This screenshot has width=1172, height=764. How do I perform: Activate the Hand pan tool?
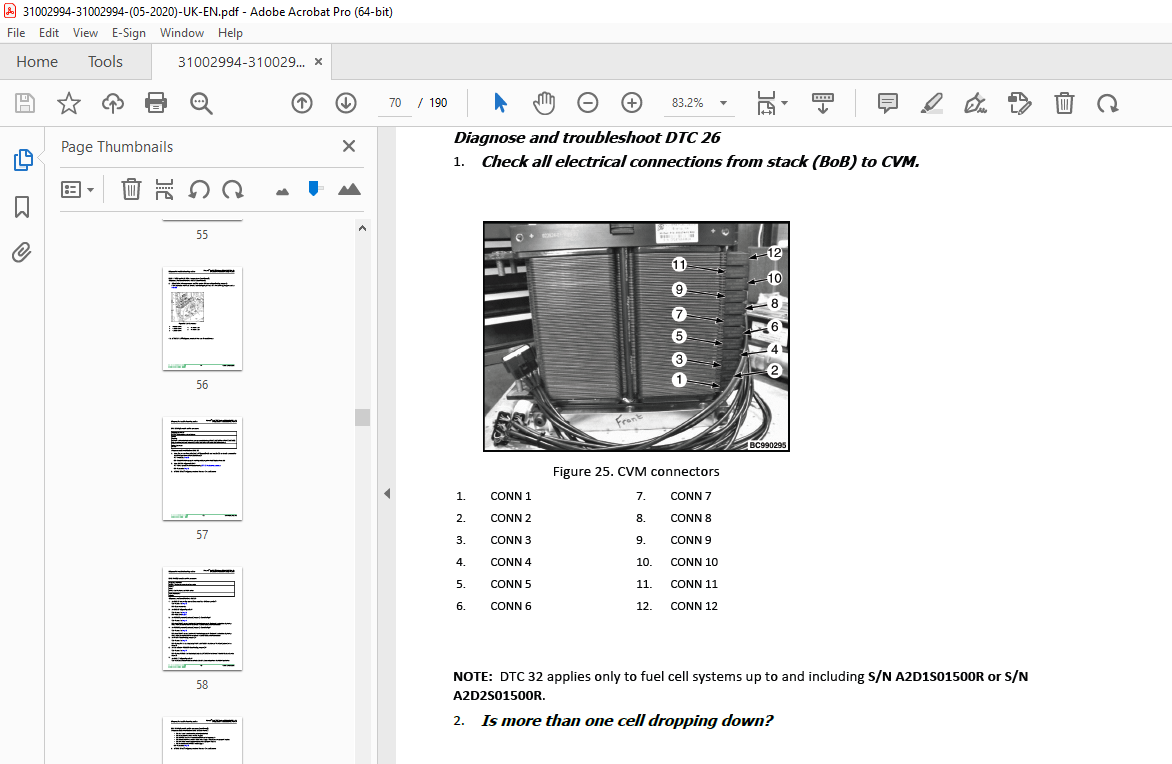click(x=543, y=103)
